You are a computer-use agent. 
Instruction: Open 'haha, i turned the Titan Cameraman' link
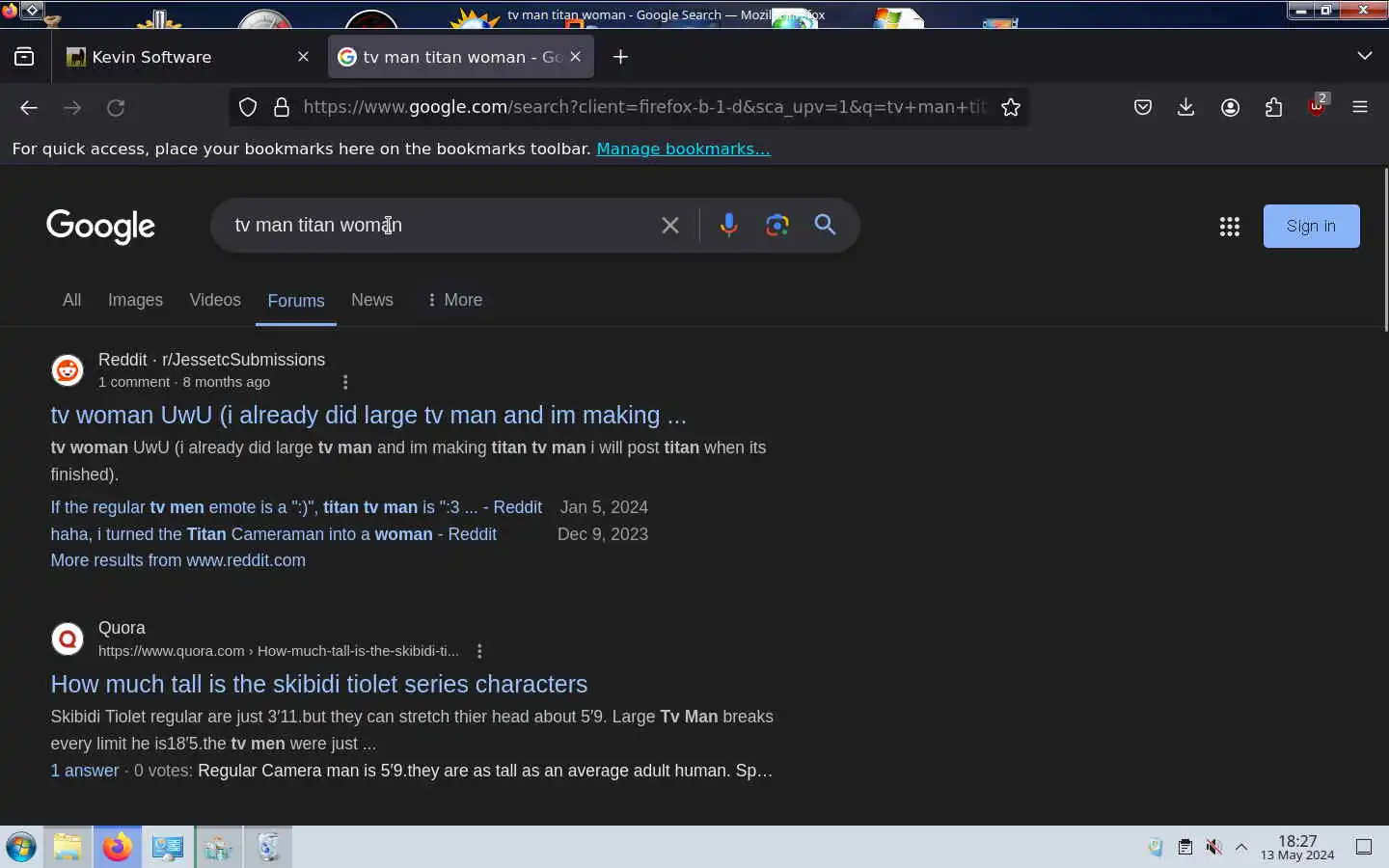pyautogui.click(x=274, y=534)
